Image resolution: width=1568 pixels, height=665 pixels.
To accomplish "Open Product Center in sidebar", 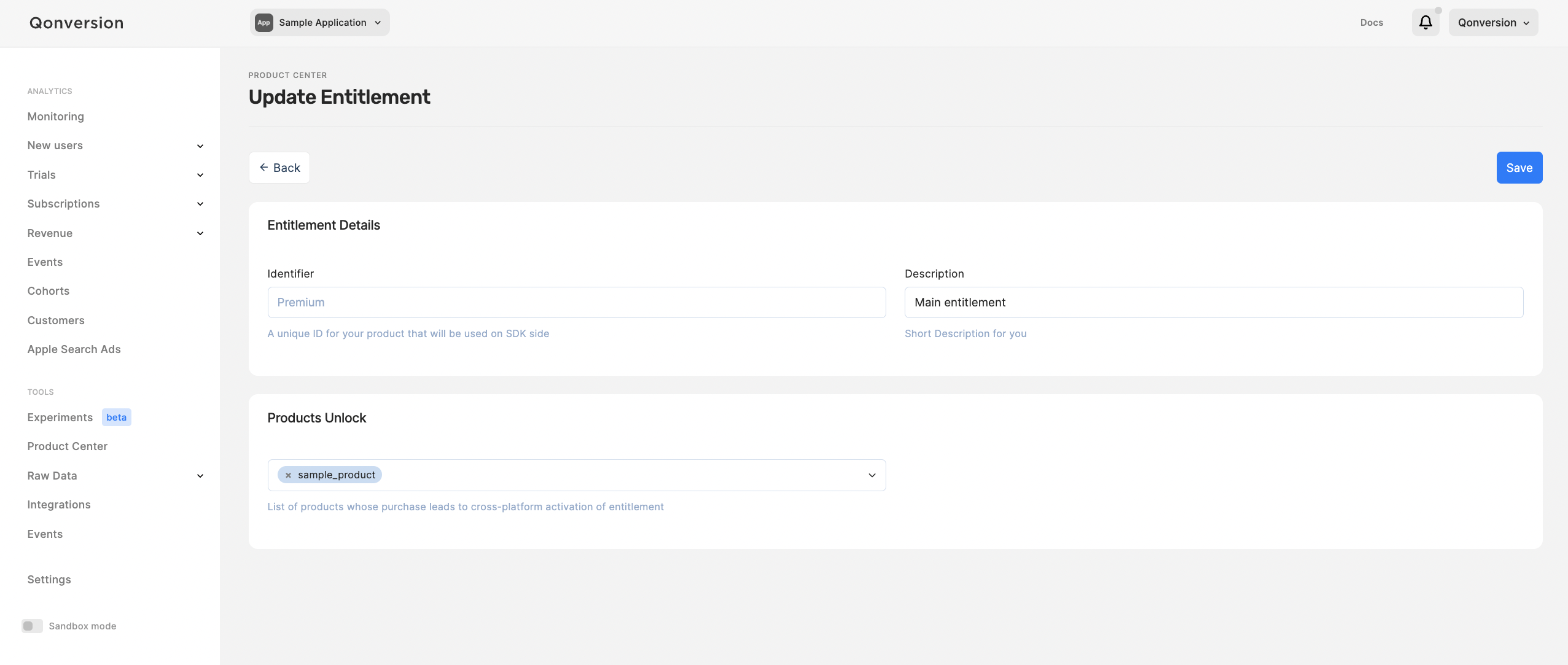I will pyautogui.click(x=68, y=446).
